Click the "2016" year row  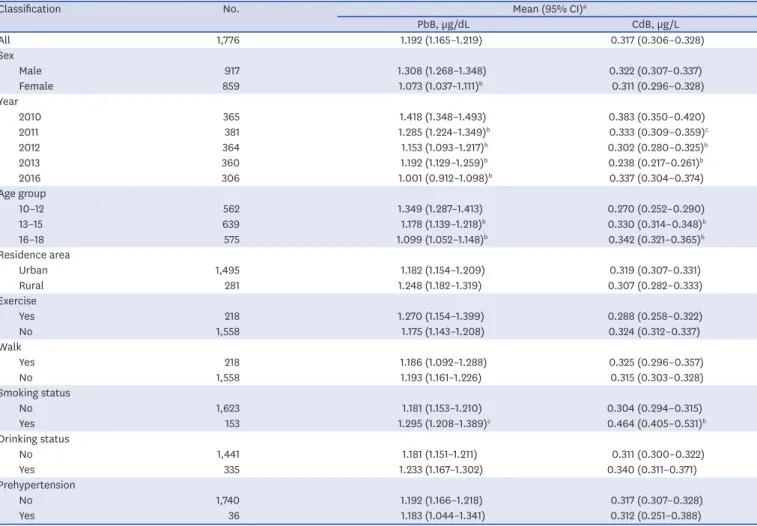(29, 179)
